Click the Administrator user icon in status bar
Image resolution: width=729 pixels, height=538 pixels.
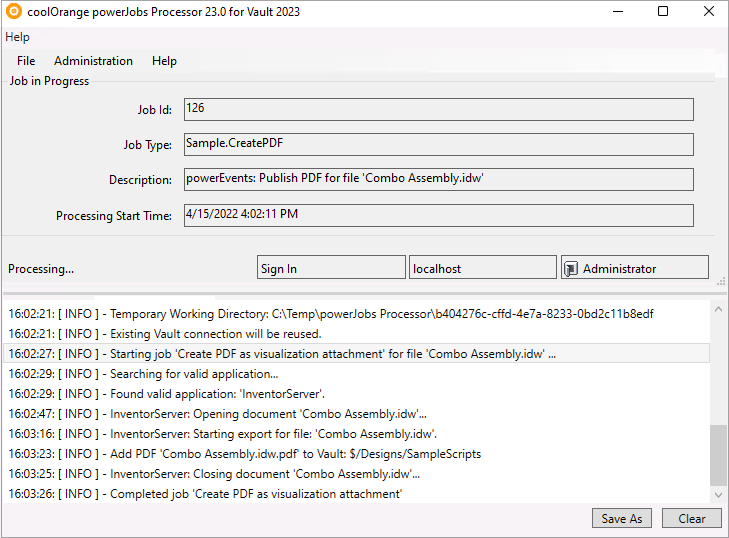(x=571, y=269)
